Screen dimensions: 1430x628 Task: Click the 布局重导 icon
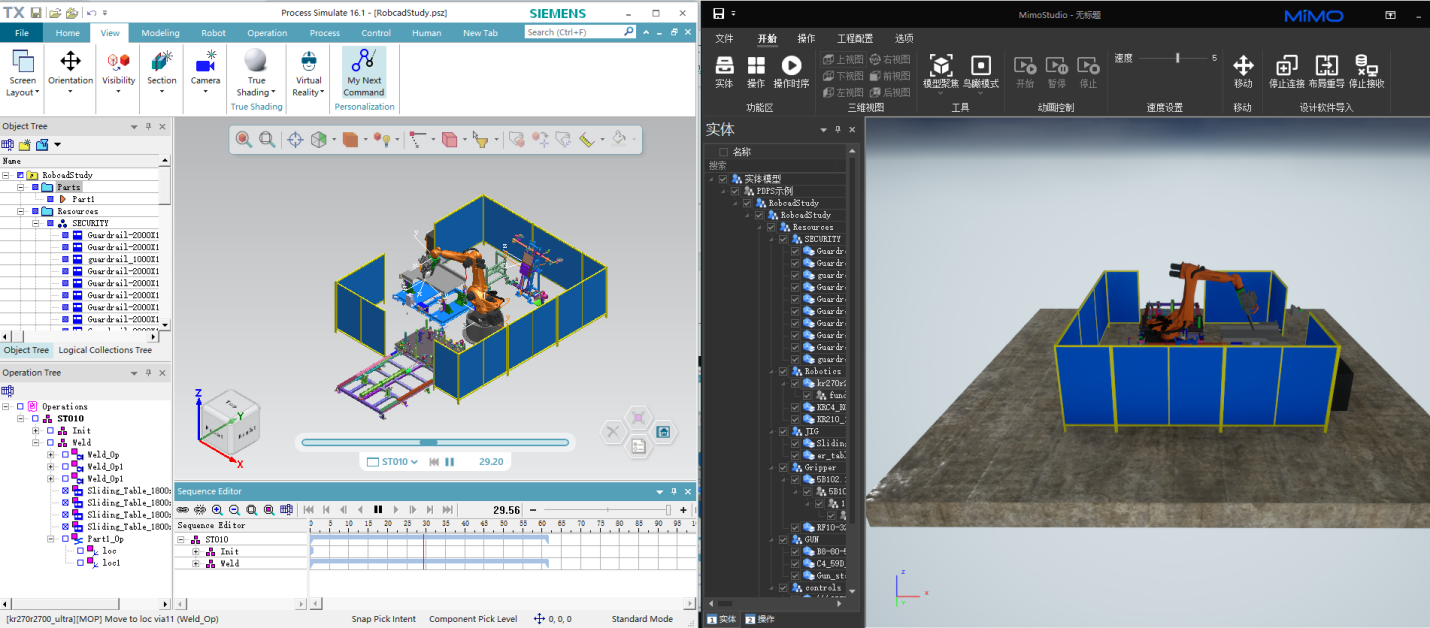pos(1326,66)
